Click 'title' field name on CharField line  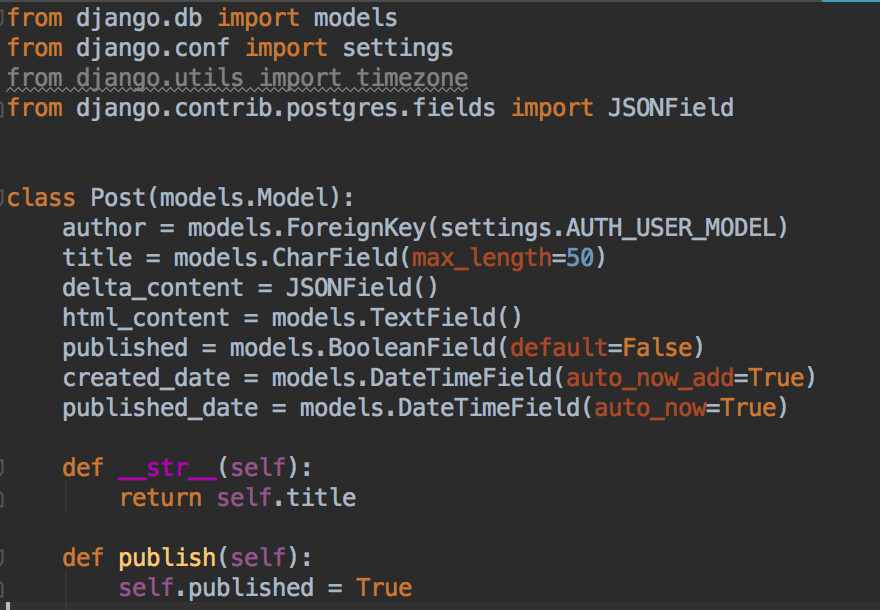pyautogui.click(x=97, y=258)
